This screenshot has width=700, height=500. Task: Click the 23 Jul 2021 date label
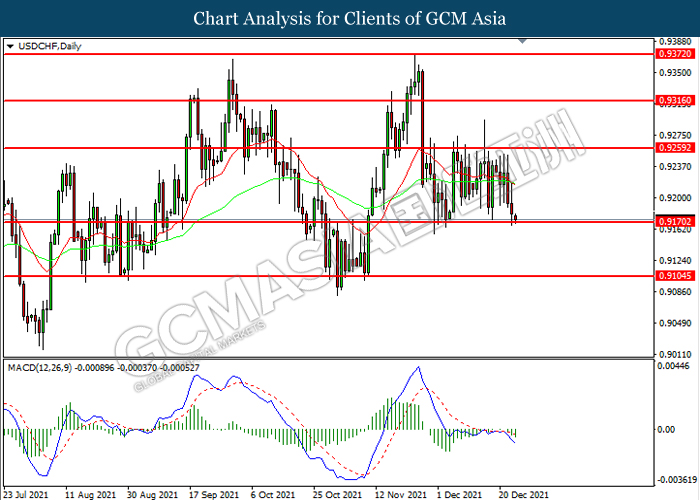coord(25,495)
